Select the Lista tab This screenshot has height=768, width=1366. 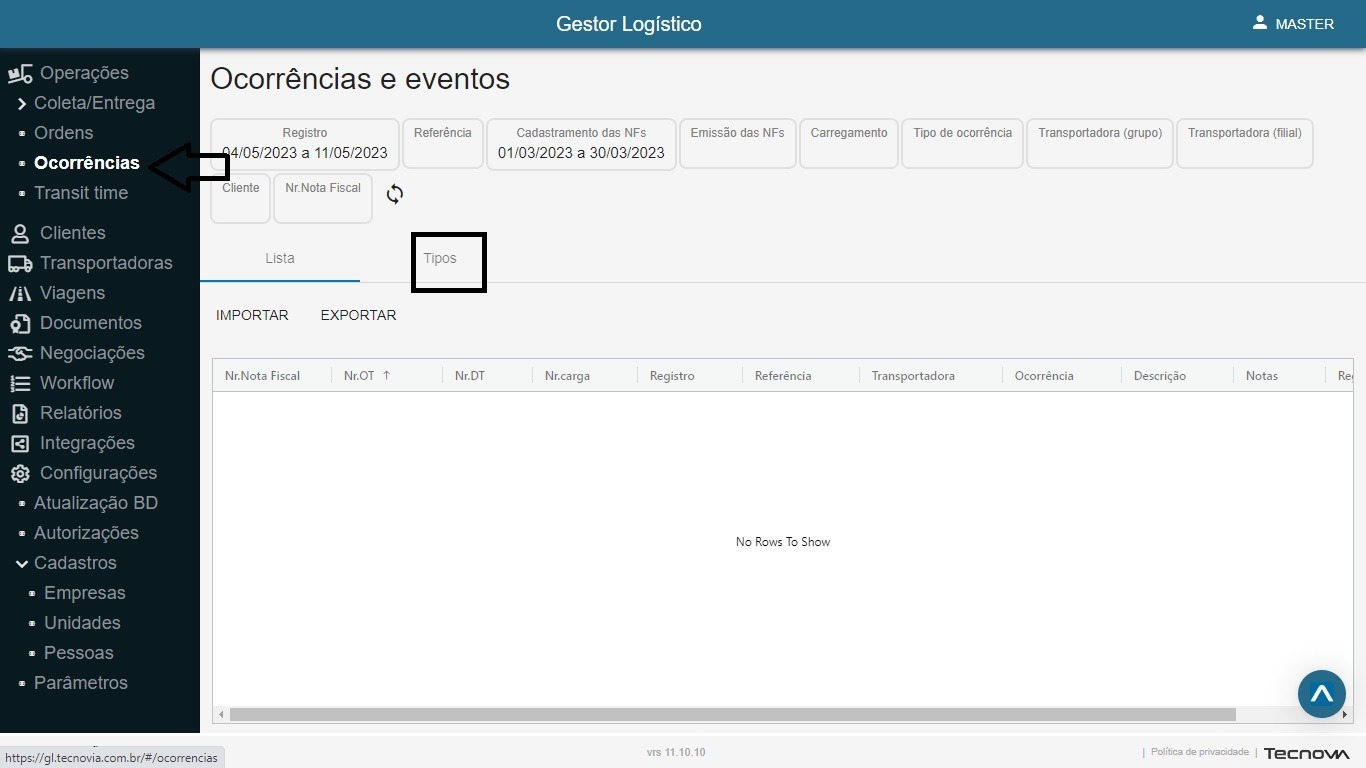280,258
